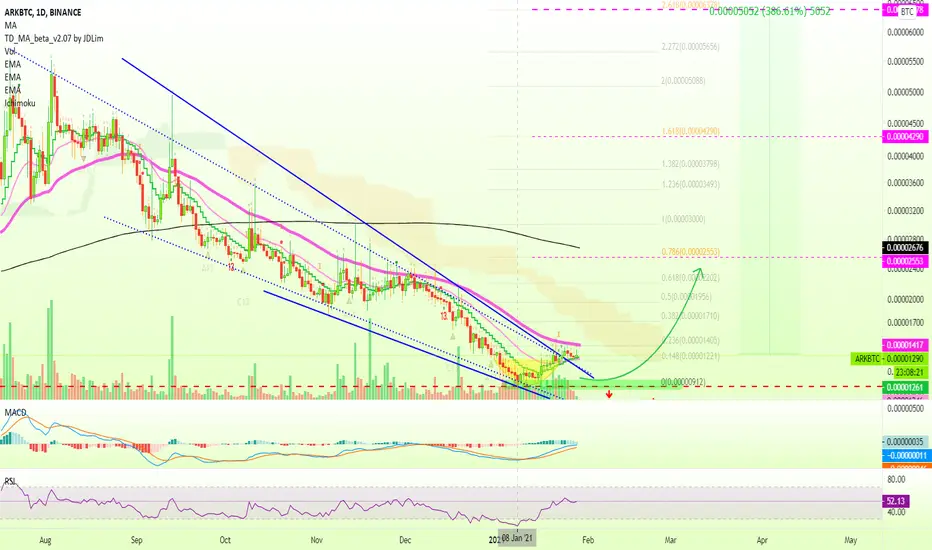Click the green ARKBTC 0.00001290 price tag
The width and height of the screenshot is (932, 550).
click(889, 359)
